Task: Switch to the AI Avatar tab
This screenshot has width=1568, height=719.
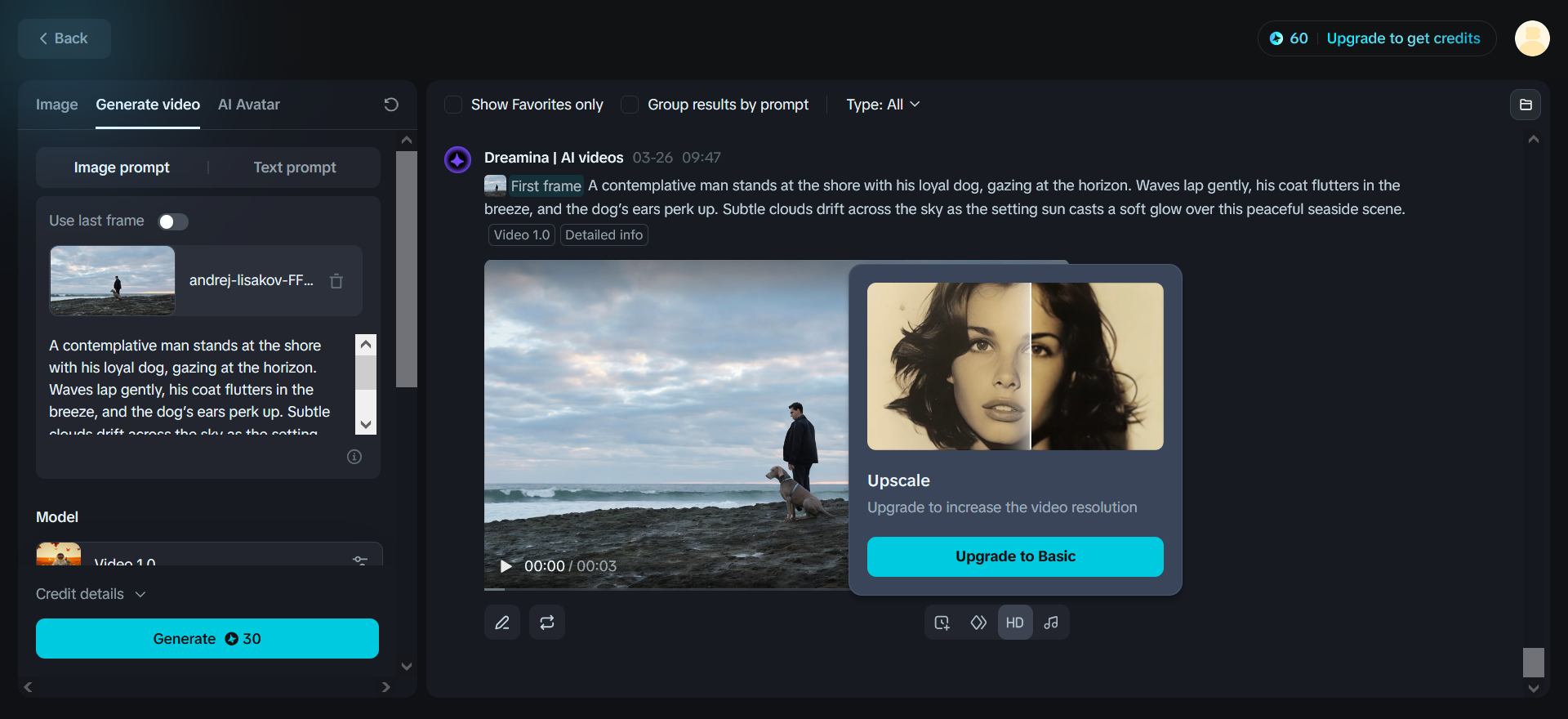Action: point(249,105)
